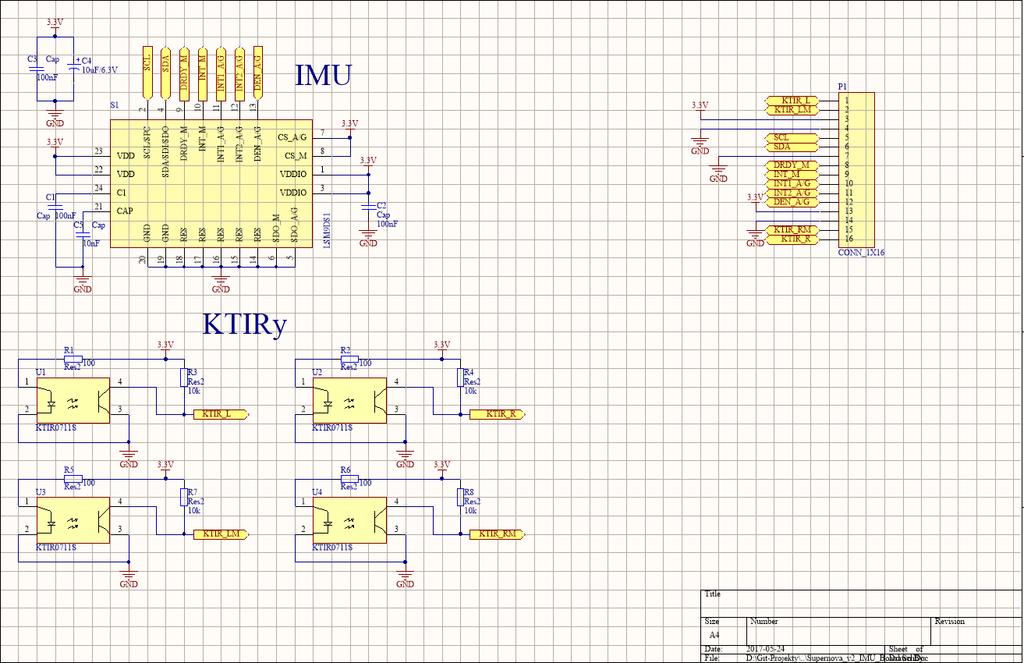Click the KTIR_LM port at U3 output
The image size is (1024, 663).
[221, 534]
